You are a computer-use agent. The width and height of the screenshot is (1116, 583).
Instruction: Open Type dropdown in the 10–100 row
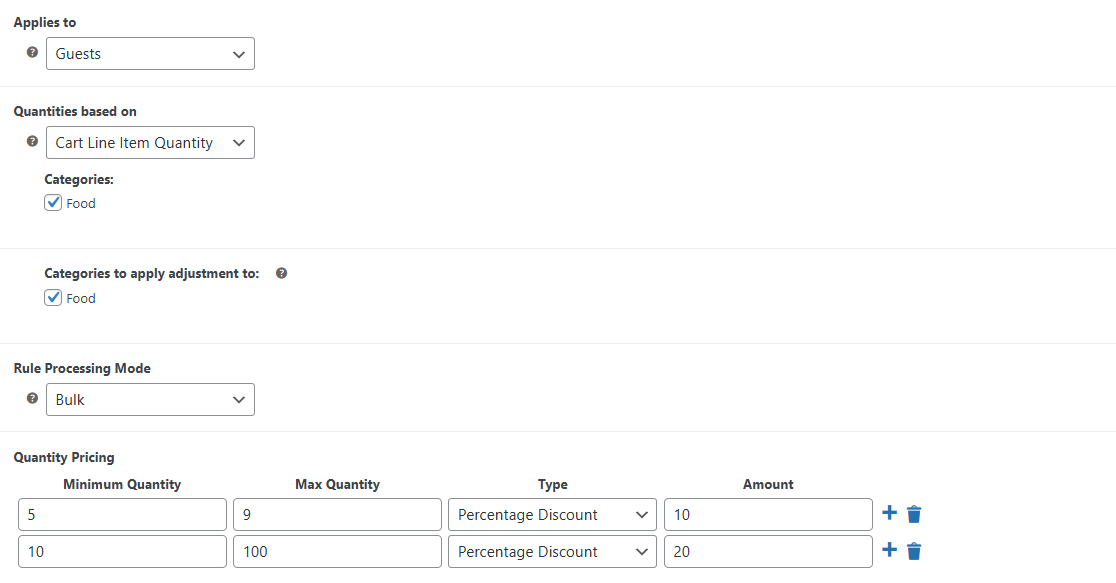coord(552,552)
